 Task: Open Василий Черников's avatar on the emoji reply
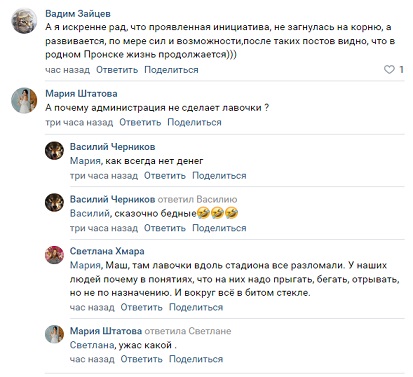(x=54, y=203)
